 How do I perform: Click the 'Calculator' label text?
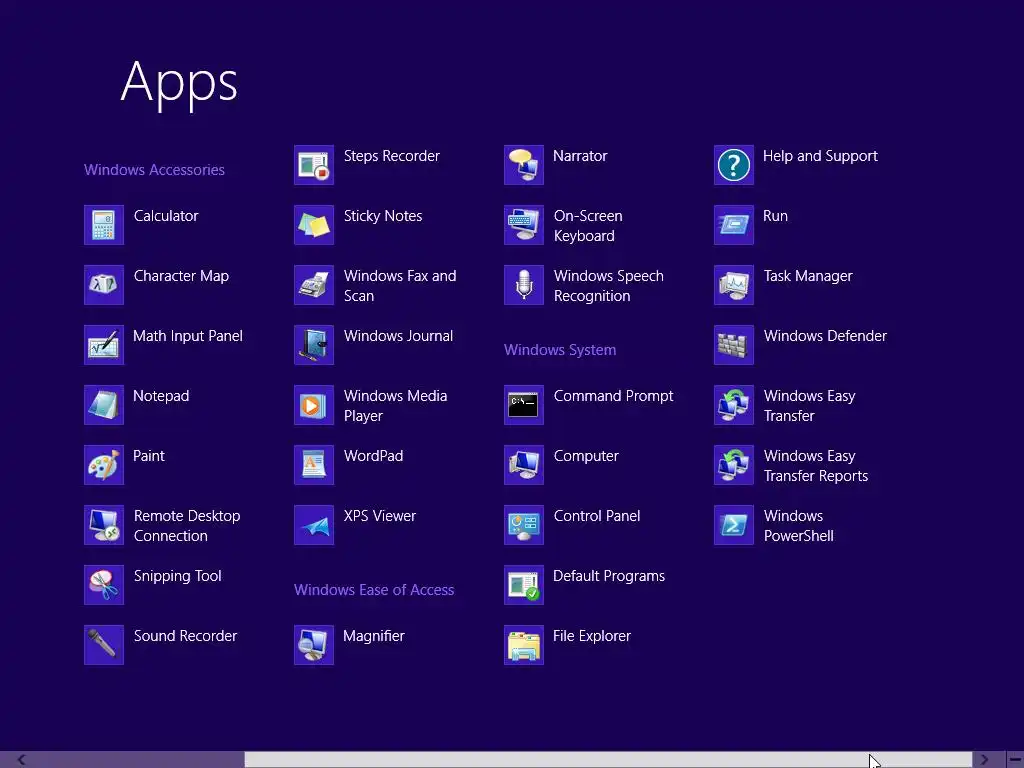click(x=166, y=216)
